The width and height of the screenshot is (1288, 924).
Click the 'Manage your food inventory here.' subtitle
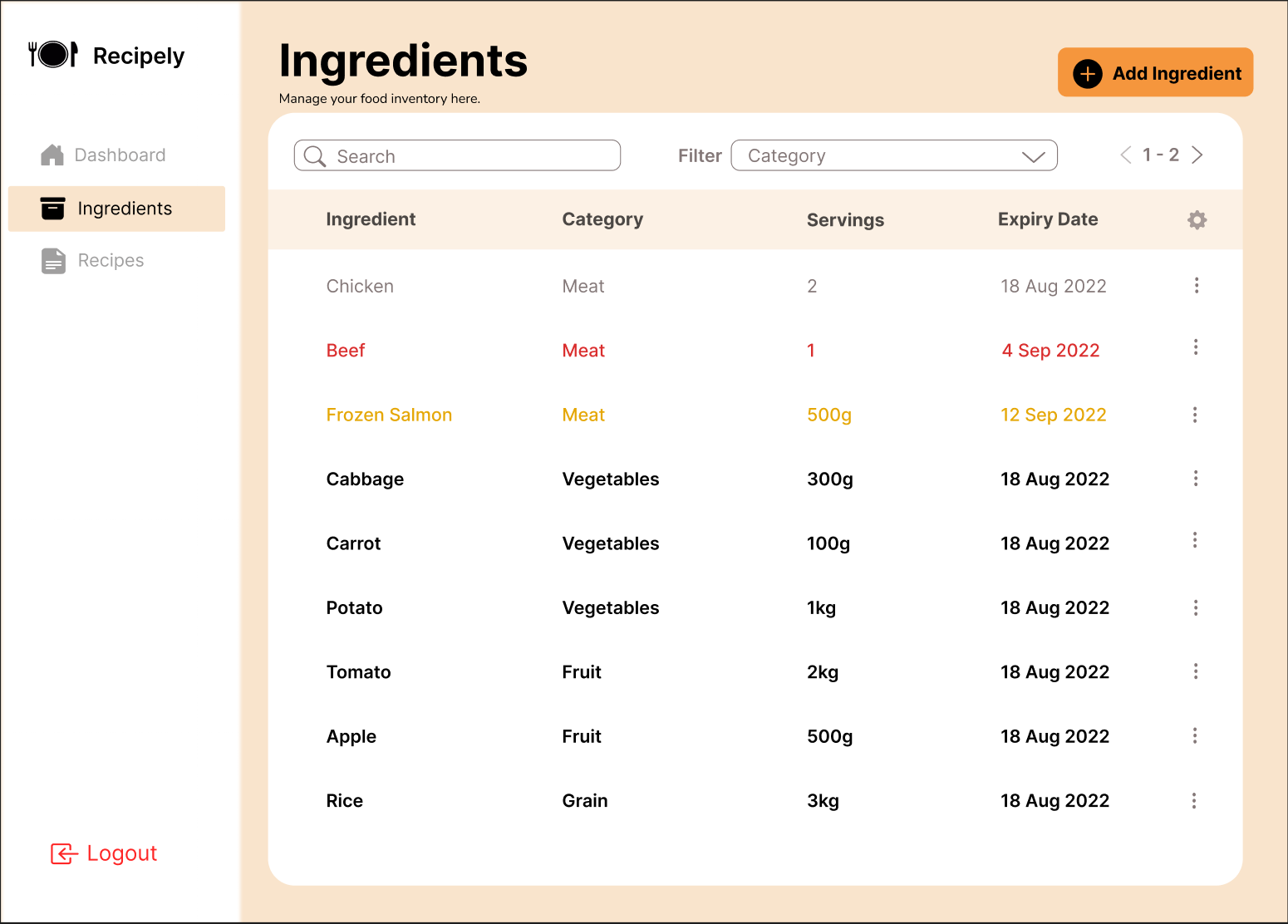pos(380,99)
